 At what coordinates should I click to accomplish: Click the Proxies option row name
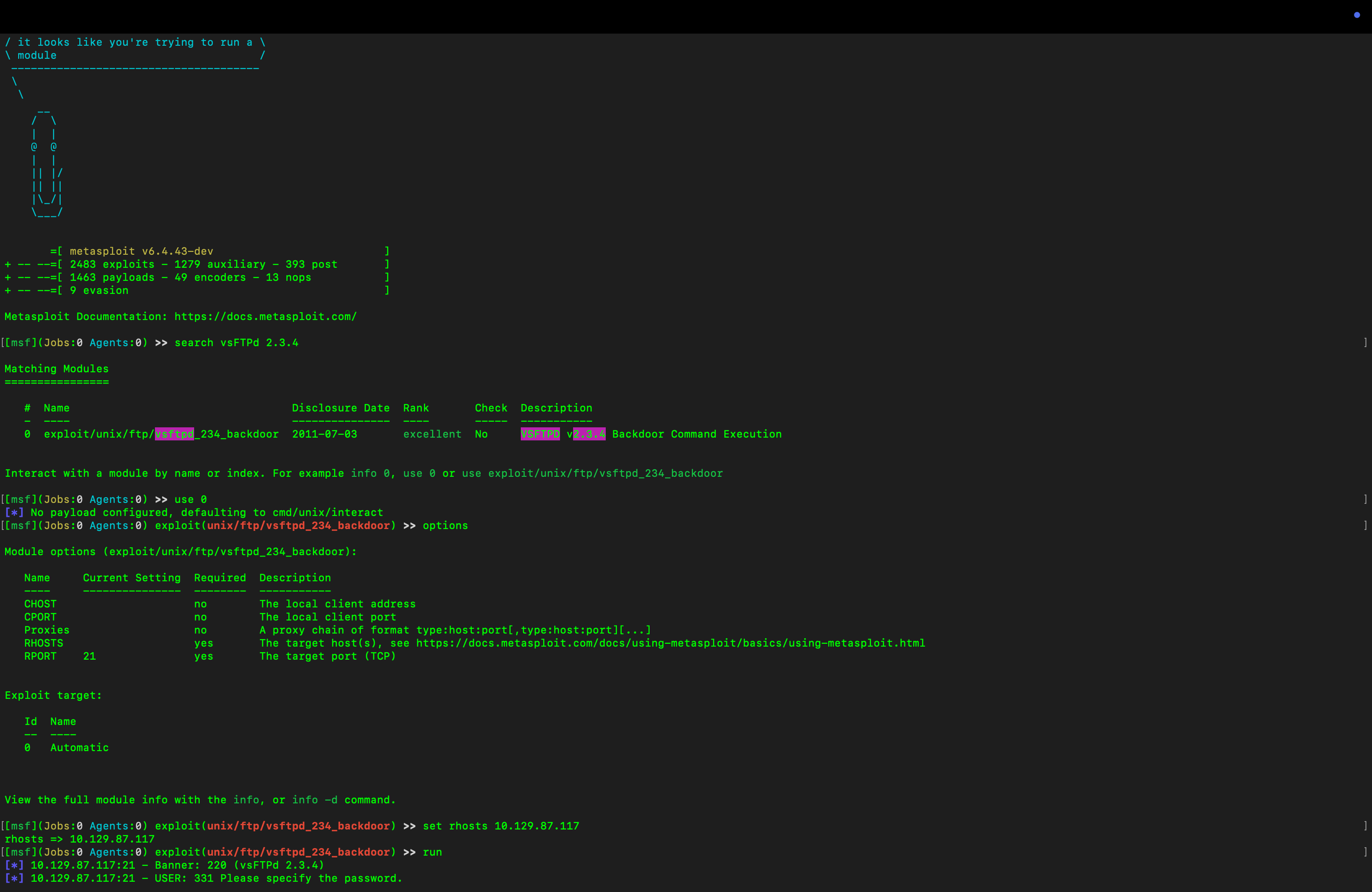tap(47, 630)
